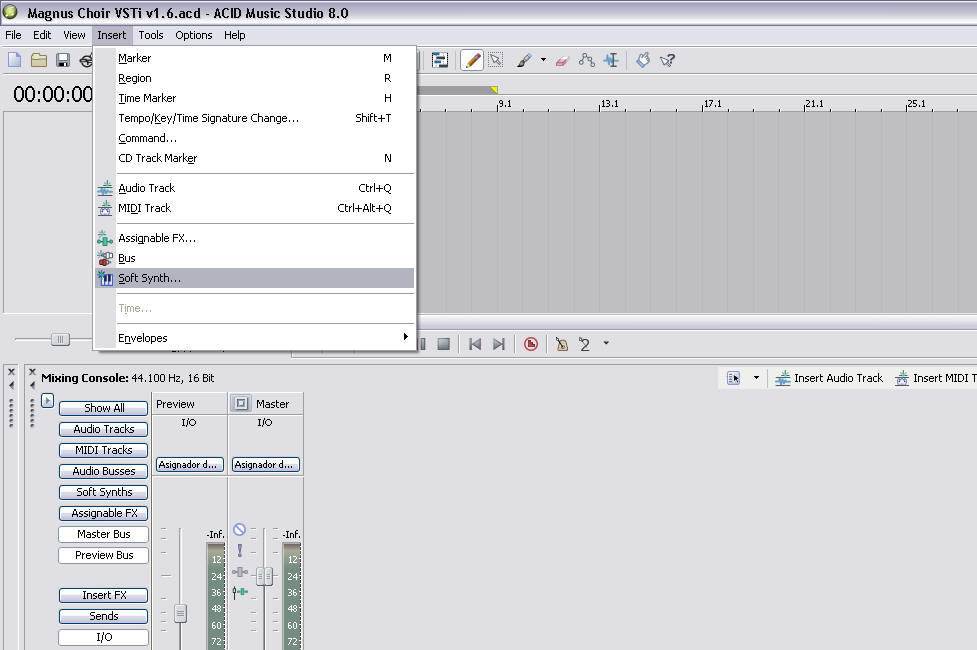
Task: Choose MIDI Track from Insert menu
Action: click(x=254, y=208)
